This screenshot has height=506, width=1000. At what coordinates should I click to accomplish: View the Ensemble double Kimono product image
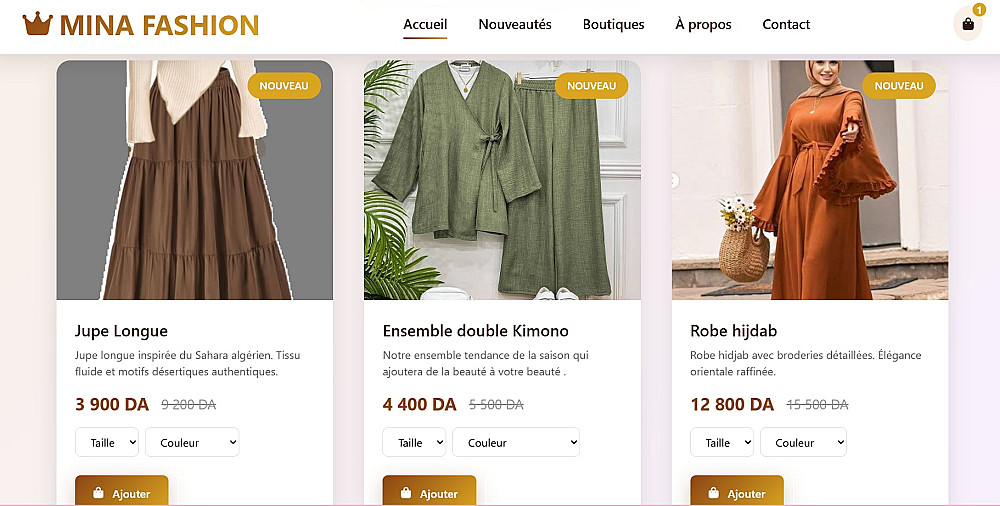click(502, 180)
